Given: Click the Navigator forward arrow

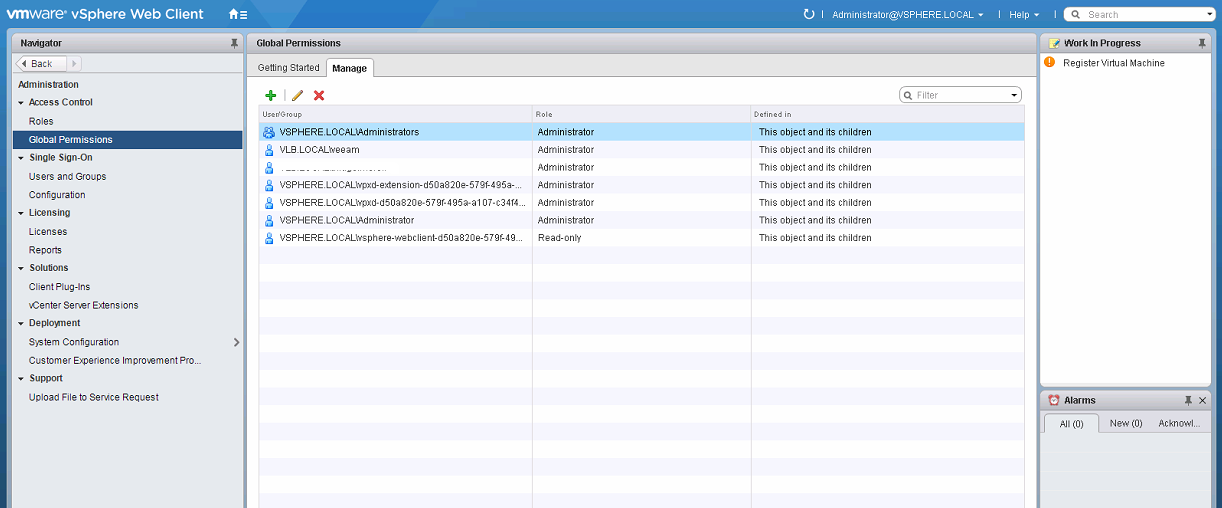Looking at the screenshot, I should click(x=72, y=63).
